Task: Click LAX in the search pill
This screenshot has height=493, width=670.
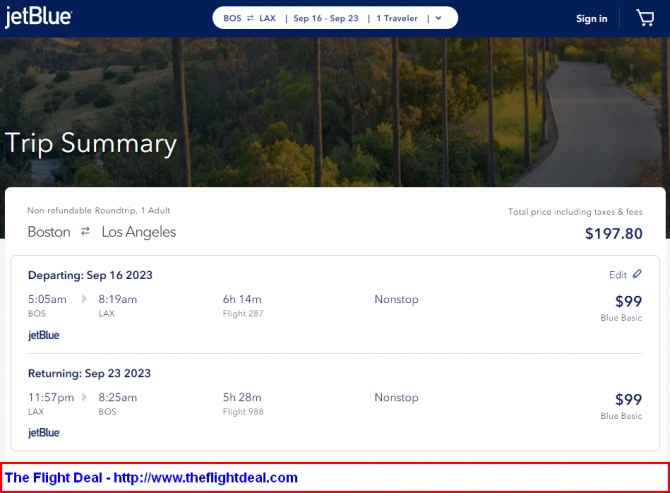Action: point(267,18)
